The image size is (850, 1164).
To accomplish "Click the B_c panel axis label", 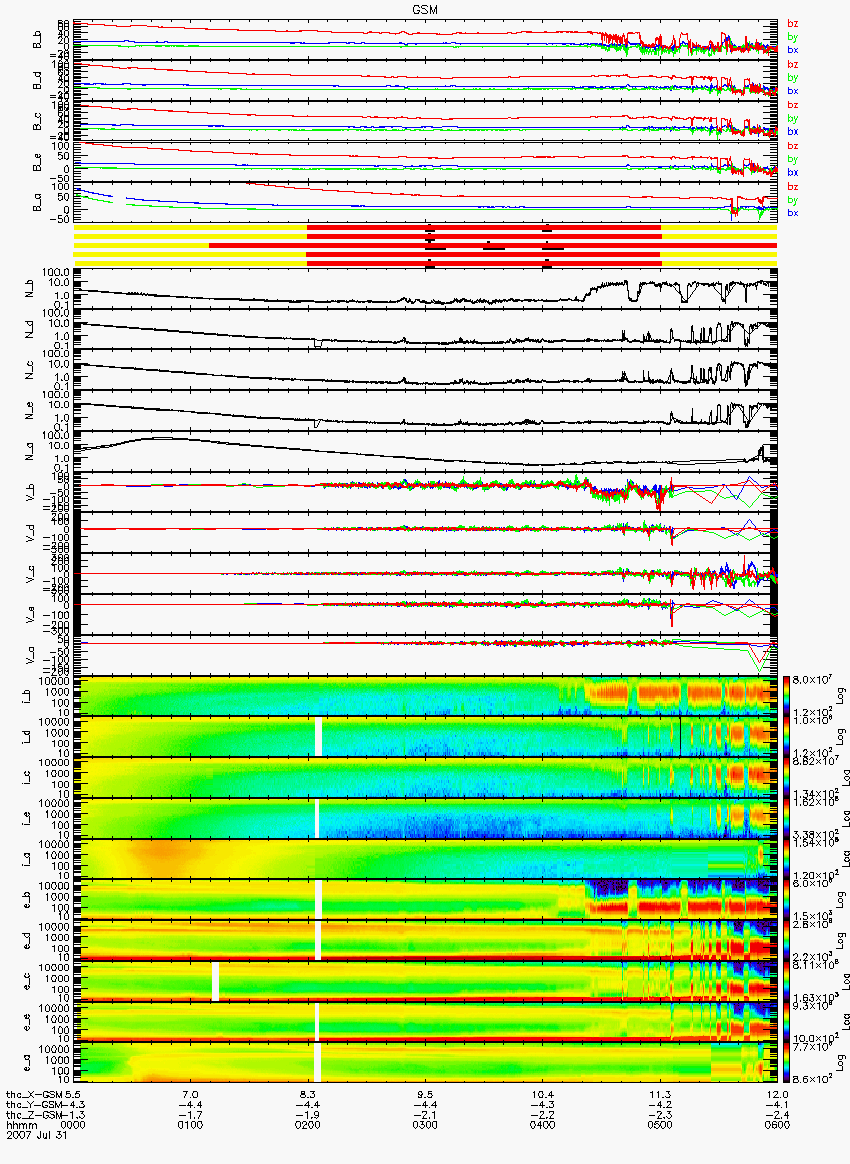I will pos(36,122).
